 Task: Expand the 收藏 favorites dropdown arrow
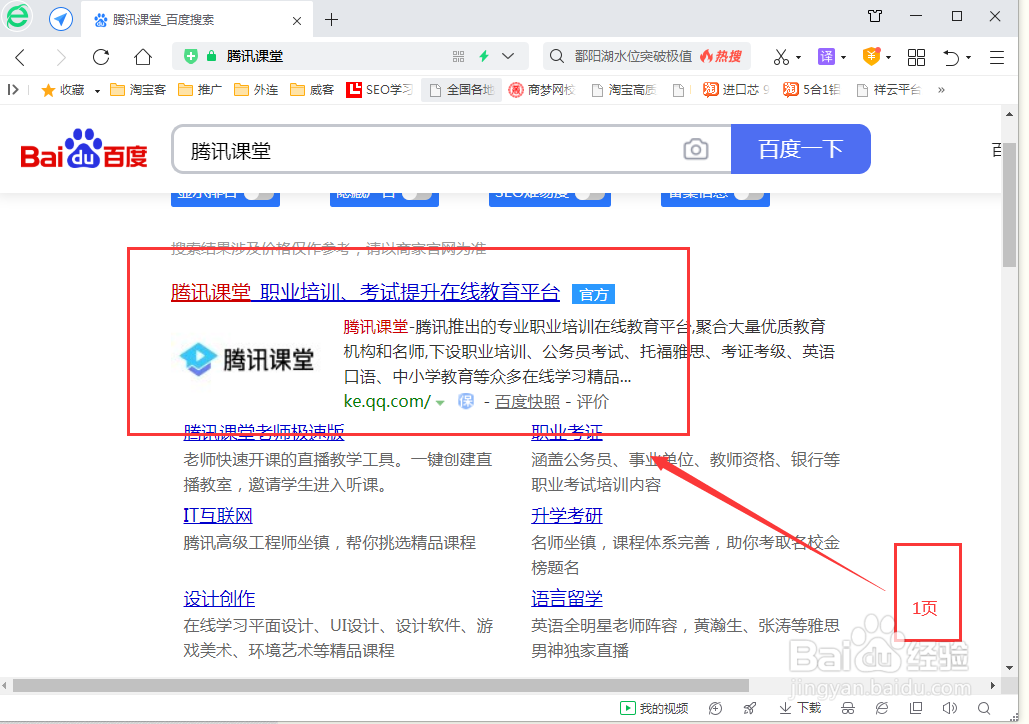(x=97, y=91)
